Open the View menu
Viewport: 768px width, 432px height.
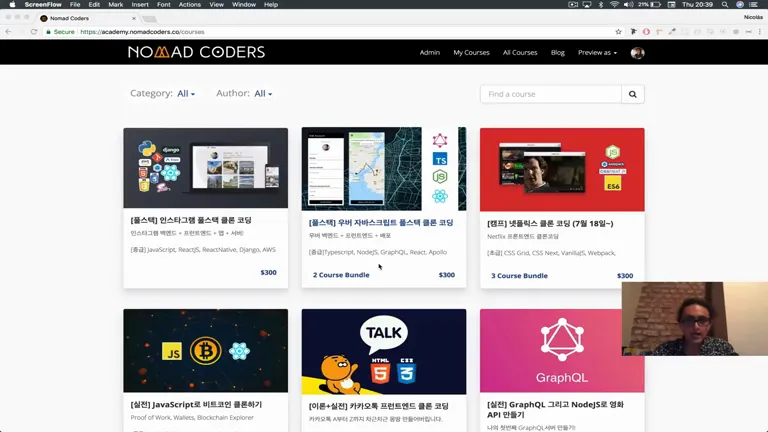point(216,4)
